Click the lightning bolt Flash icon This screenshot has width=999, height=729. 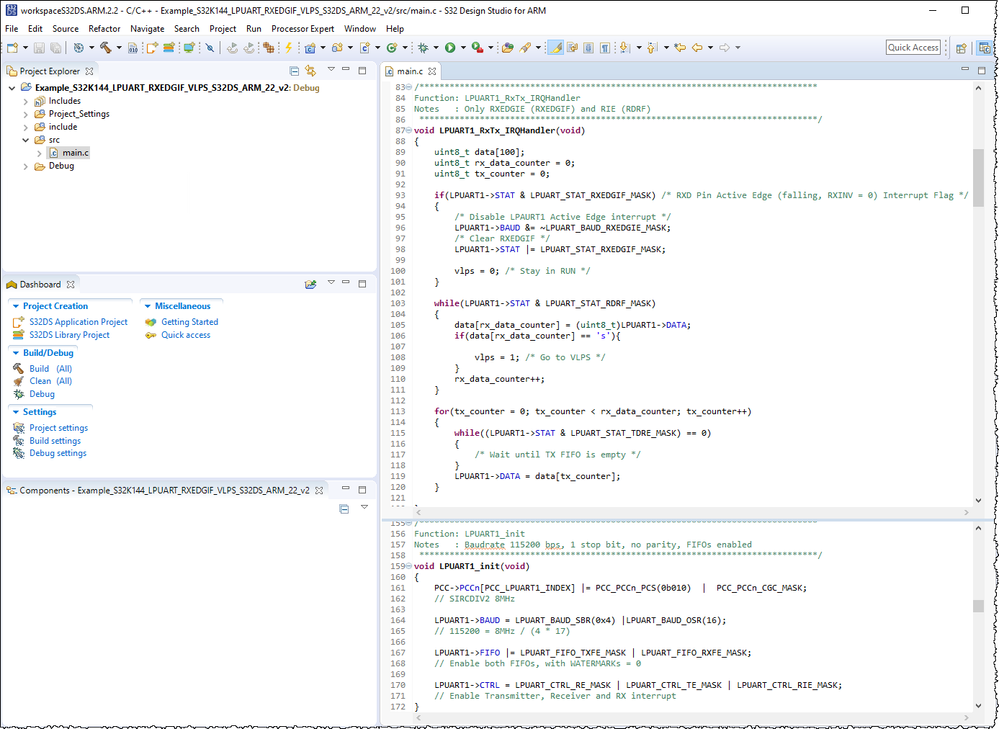pos(289,48)
